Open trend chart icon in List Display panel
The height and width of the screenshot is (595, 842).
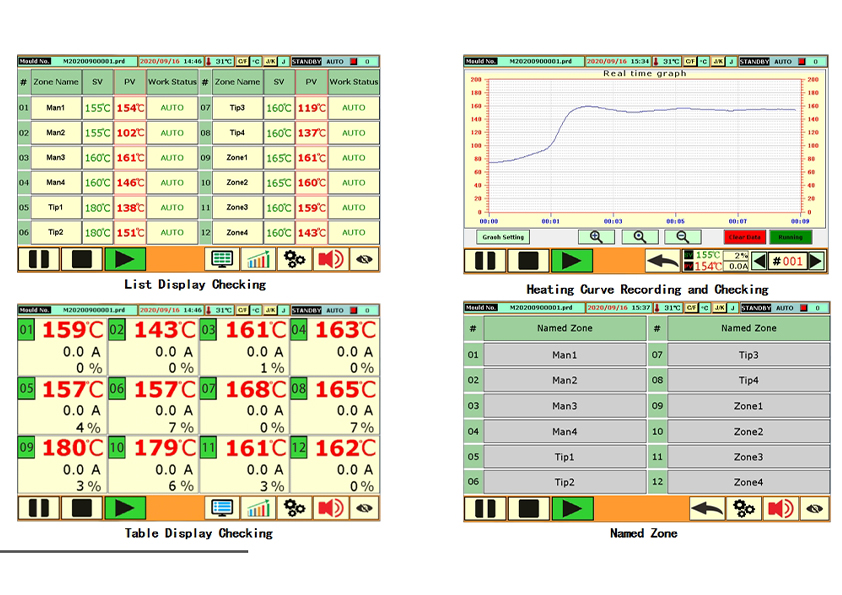(x=259, y=260)
